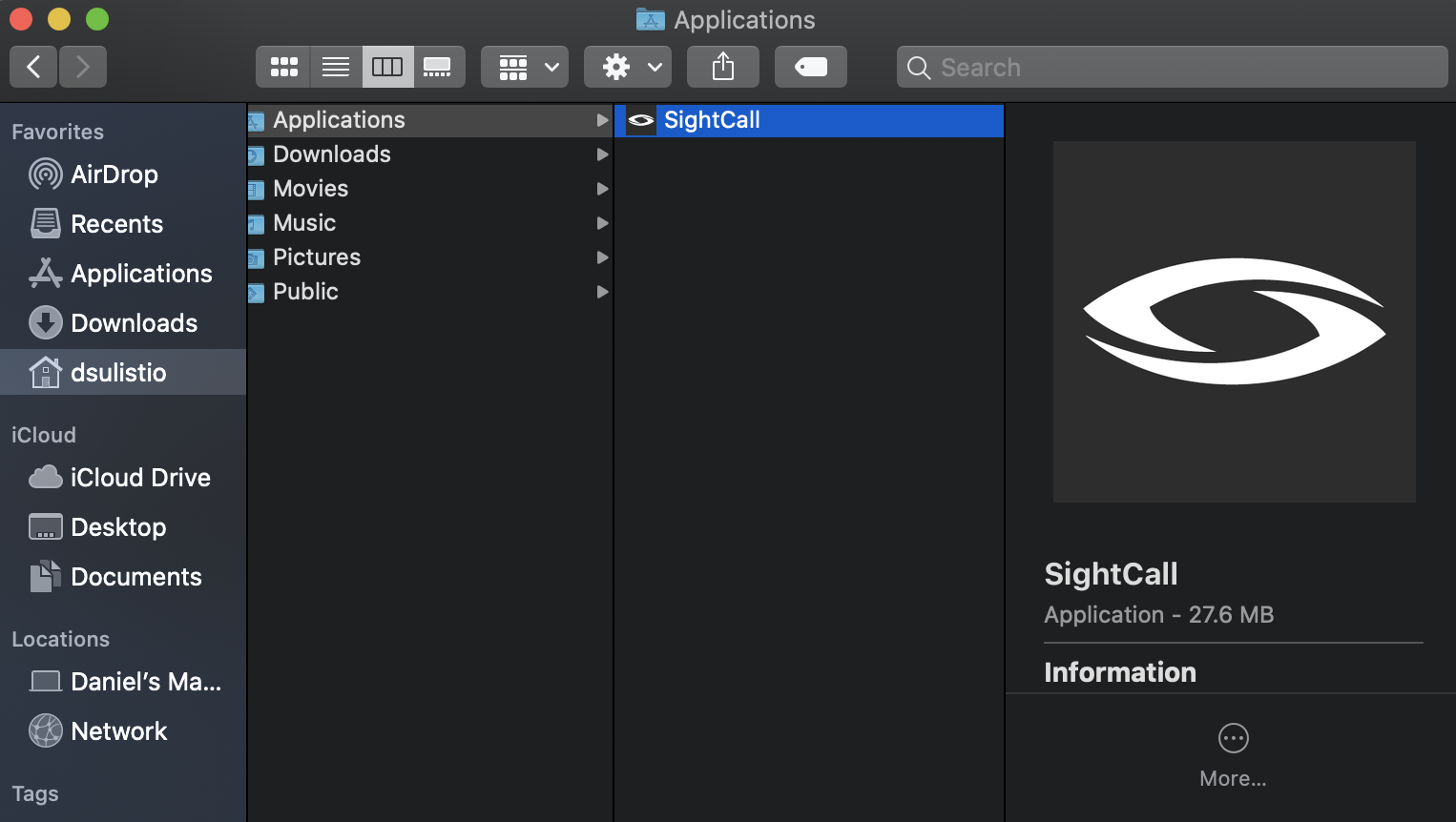Click the Information heading in preview
Screen dimensions: 1456x822
(1120, 672)
